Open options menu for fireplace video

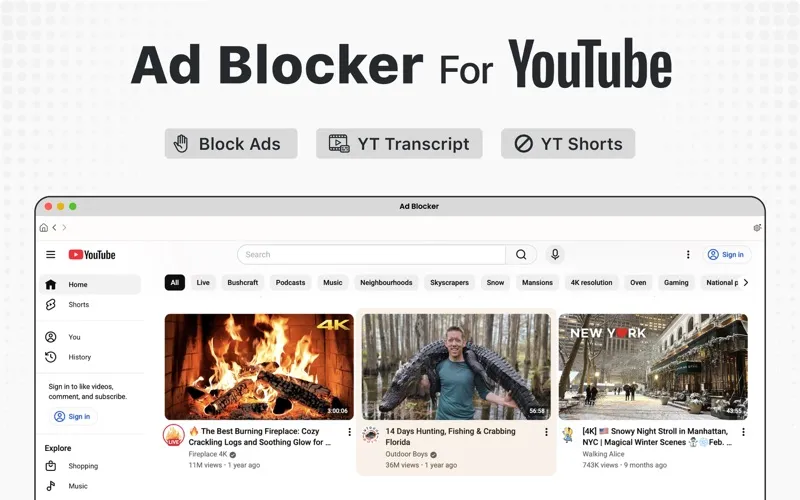[349, 432]
